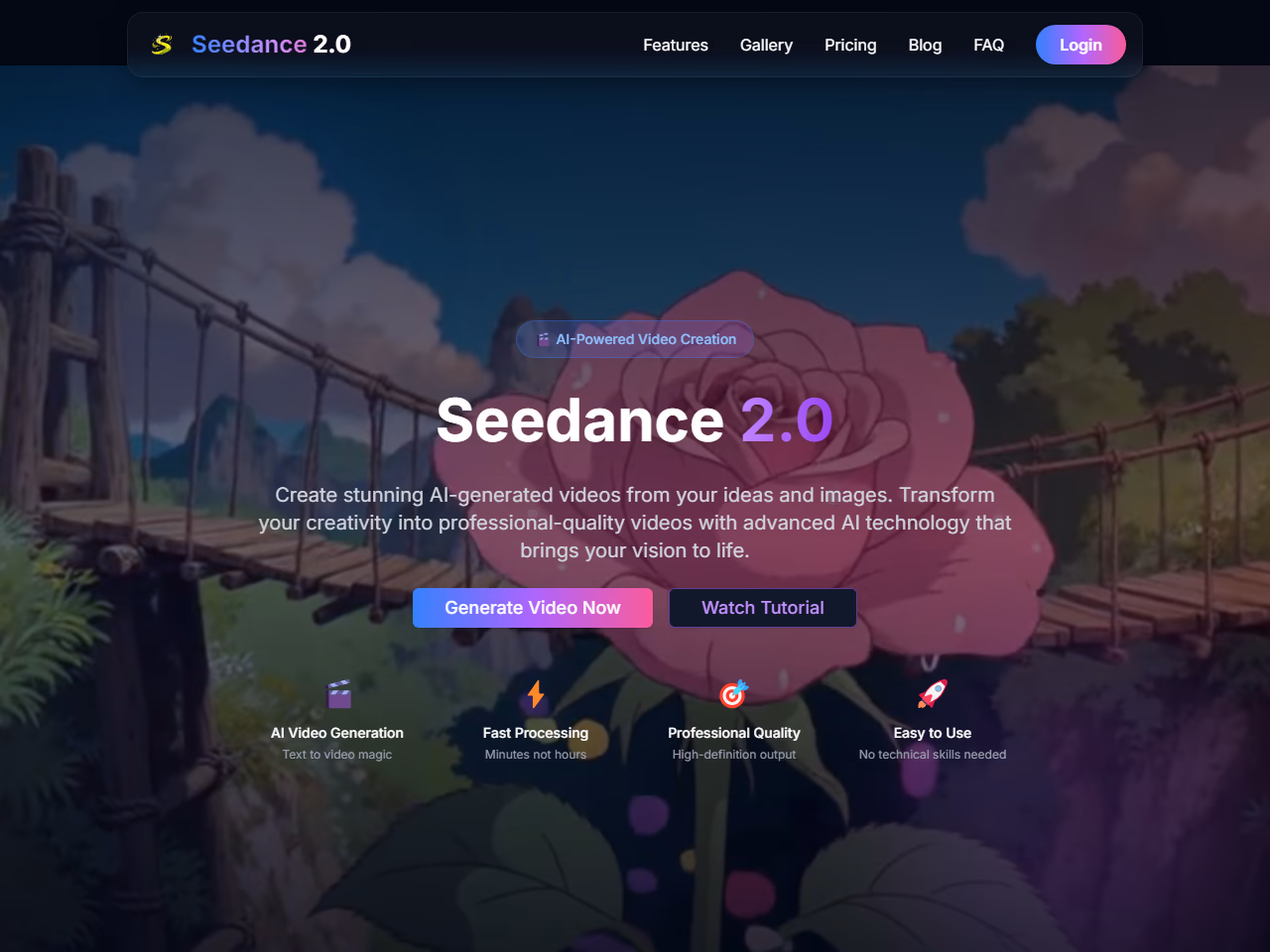The width and height of the screenshot is (1270, 952).
Task: Open the Features nav item
Action: pyautogui.click(x=676, y=45)
